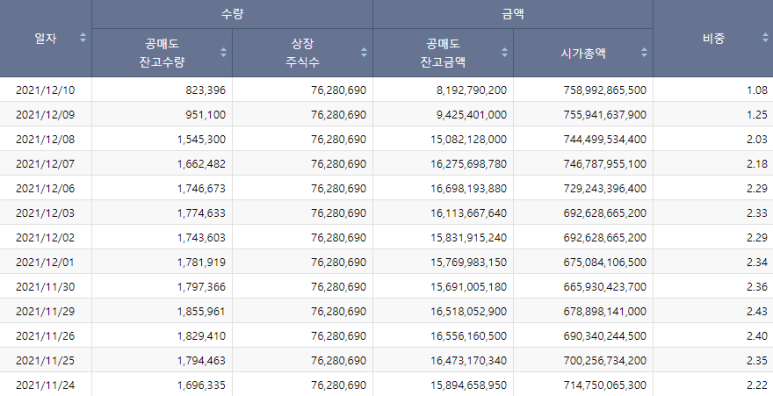773x396 pixels.
Task: Click market cap 744,499,534,400
Action: tap(605, 139)
